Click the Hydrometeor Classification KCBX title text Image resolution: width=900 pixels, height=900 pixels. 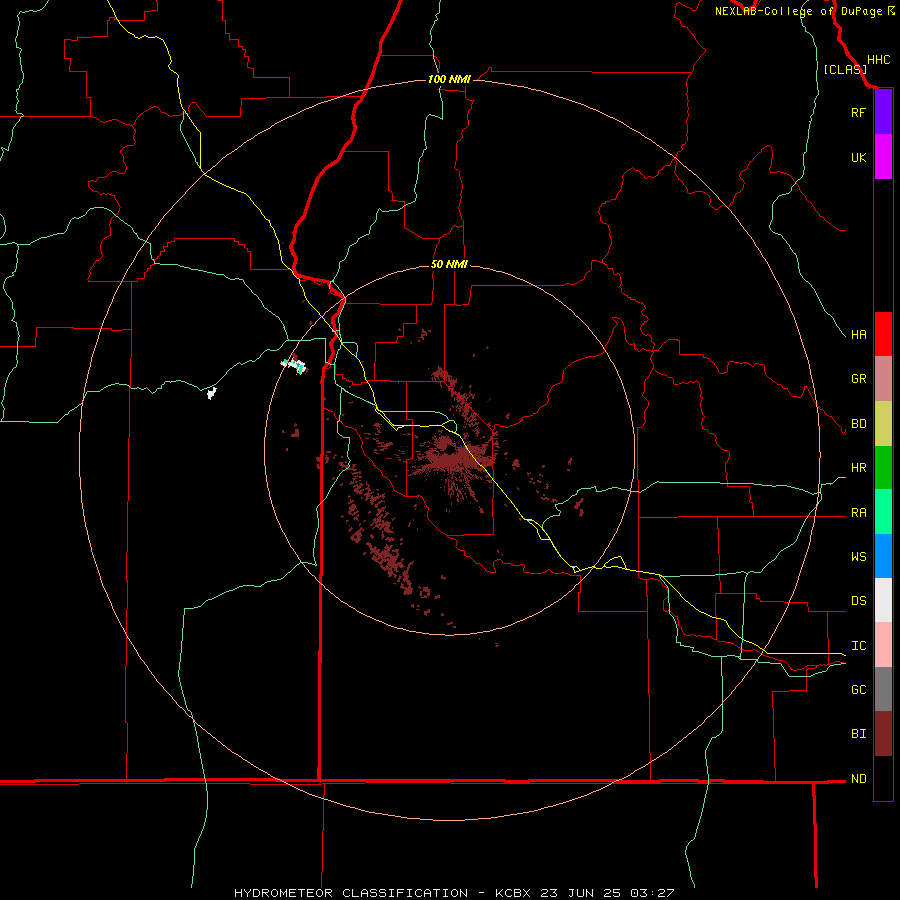point(454,893)
